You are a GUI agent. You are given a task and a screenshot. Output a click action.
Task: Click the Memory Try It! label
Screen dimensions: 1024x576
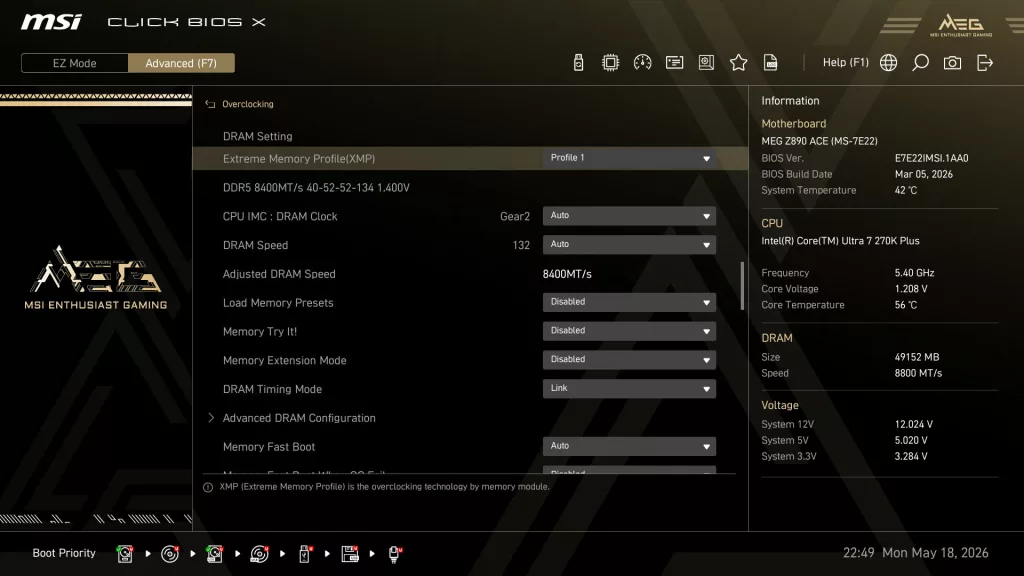pyautogui.click(x=260, y=332)
